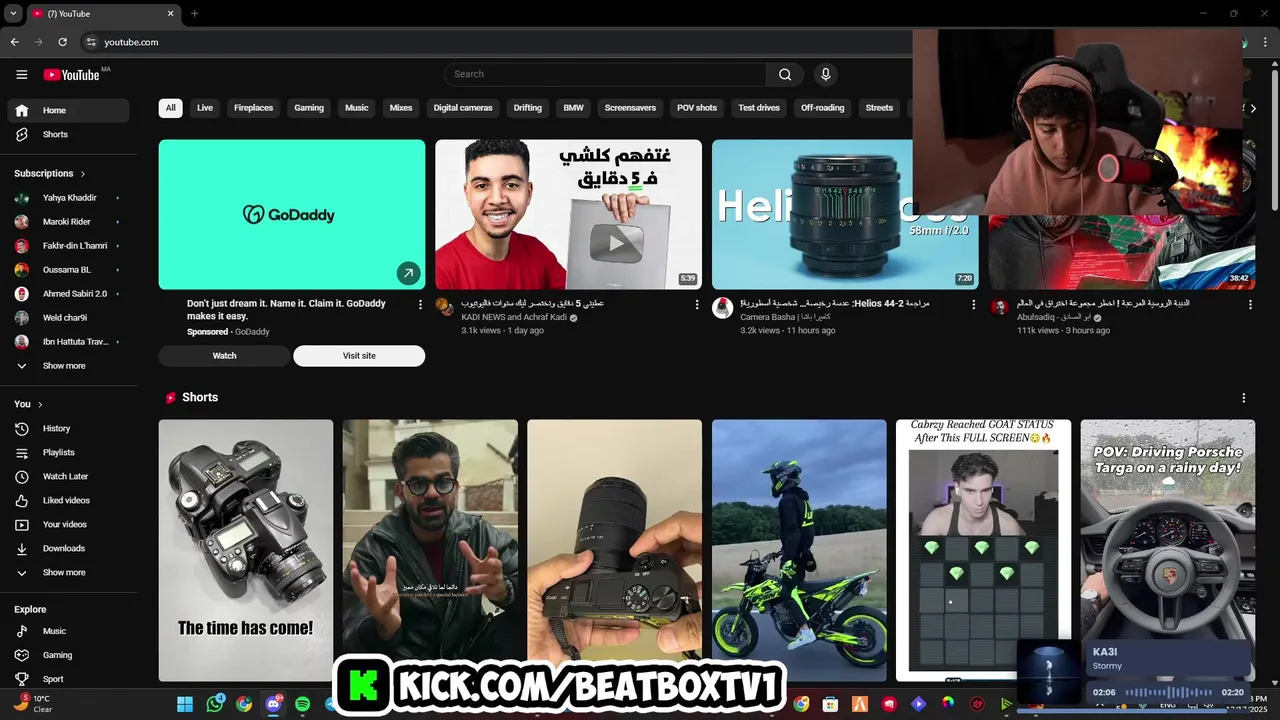Viewport: 1280px width, 720px height.
Task: Open the KADI NEWS 5:39 video thumbnail
Action: 568,214
